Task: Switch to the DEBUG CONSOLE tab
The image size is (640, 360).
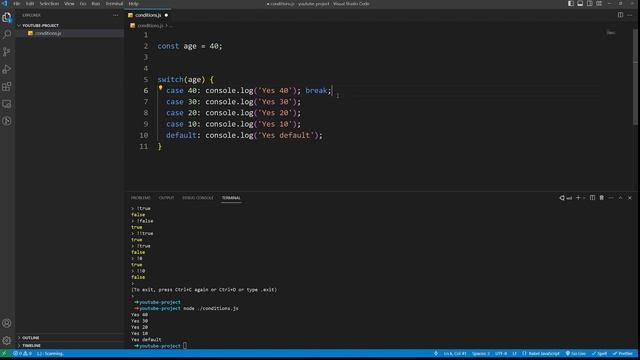Action: (x=198, y=198)
